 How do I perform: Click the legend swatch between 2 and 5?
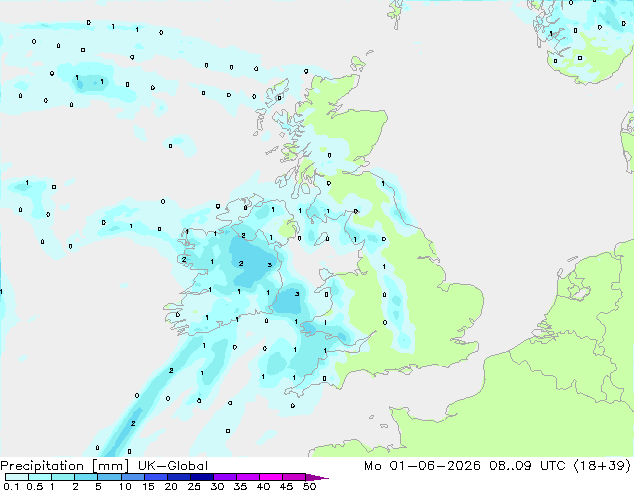tap(86, 477)
